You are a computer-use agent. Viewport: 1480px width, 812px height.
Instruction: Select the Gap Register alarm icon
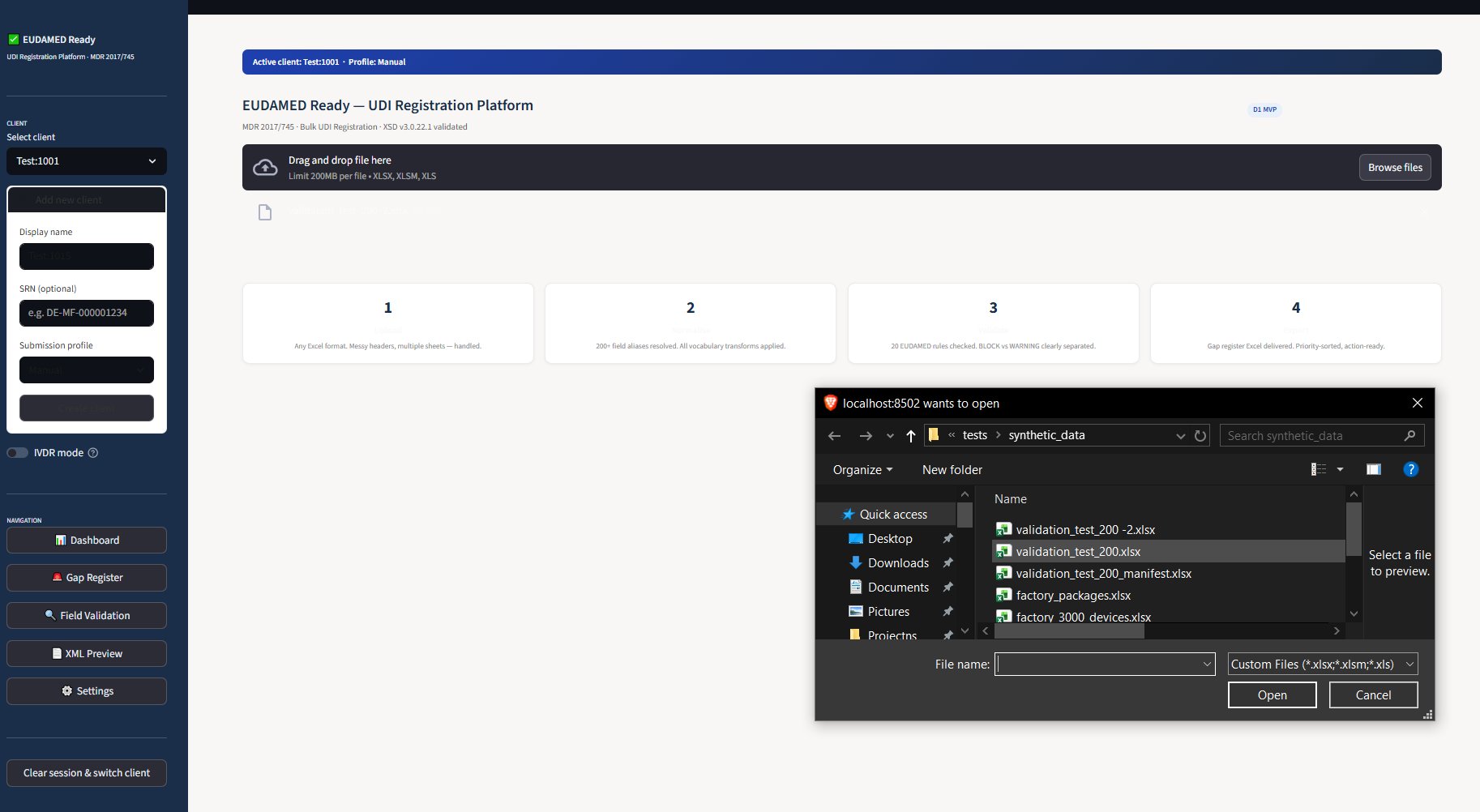pyautogui.click(x=57, y=577)
